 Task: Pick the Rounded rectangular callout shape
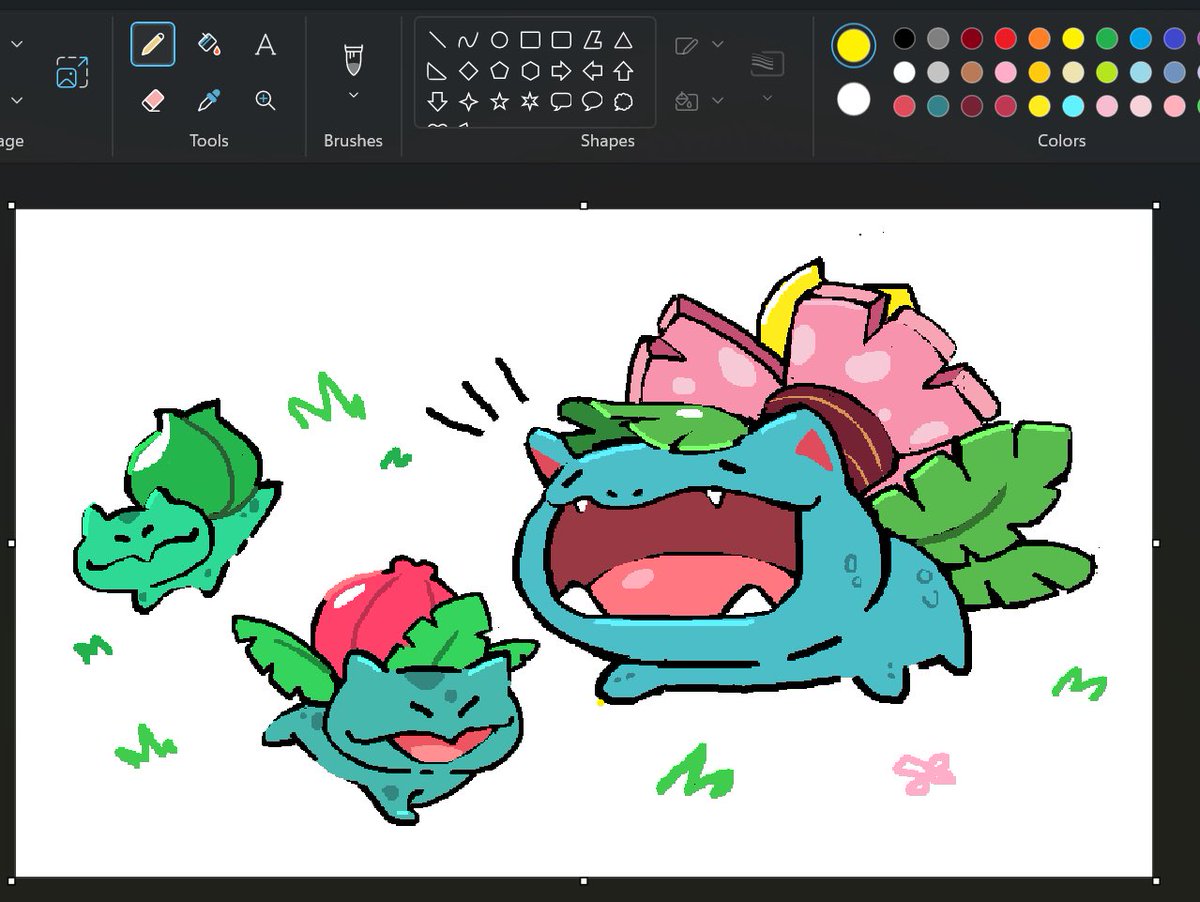561,101
